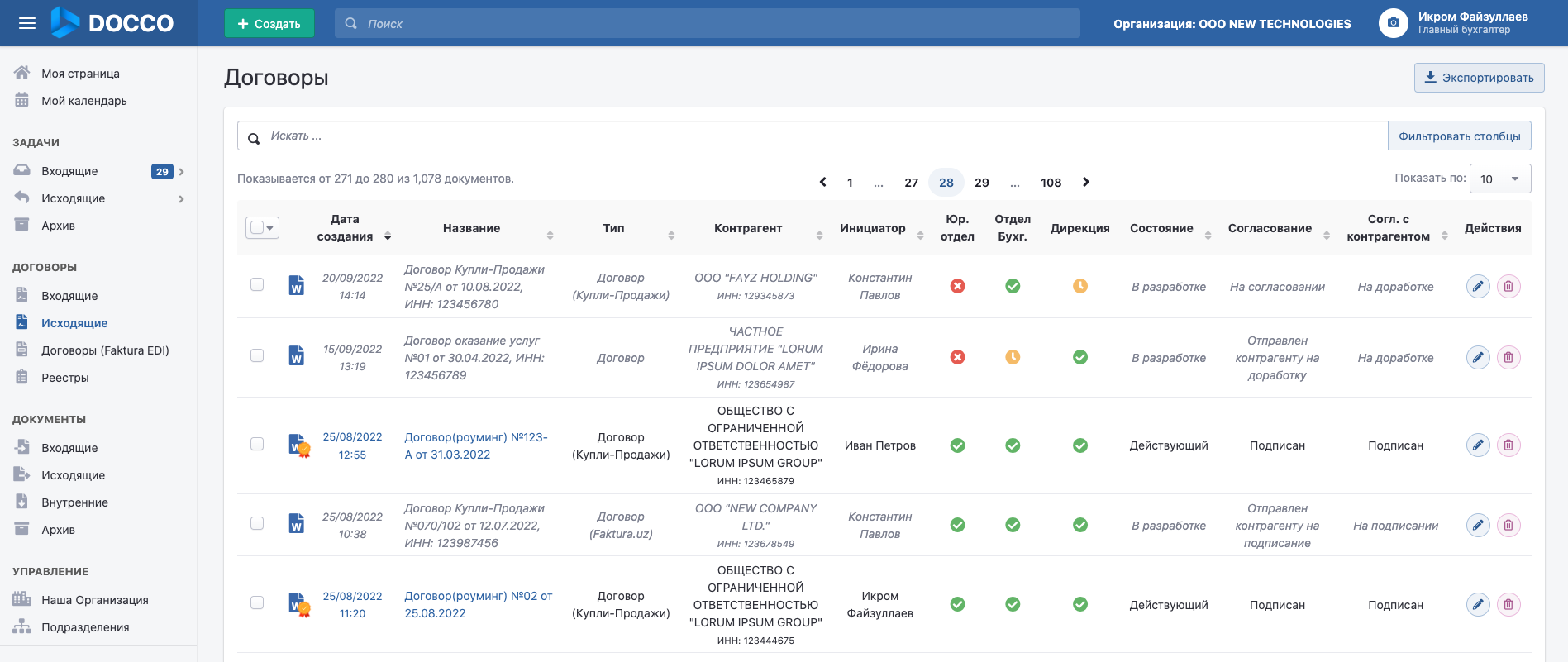Click the orange pending clock in Дирекция column

(x=1079, y=286)
